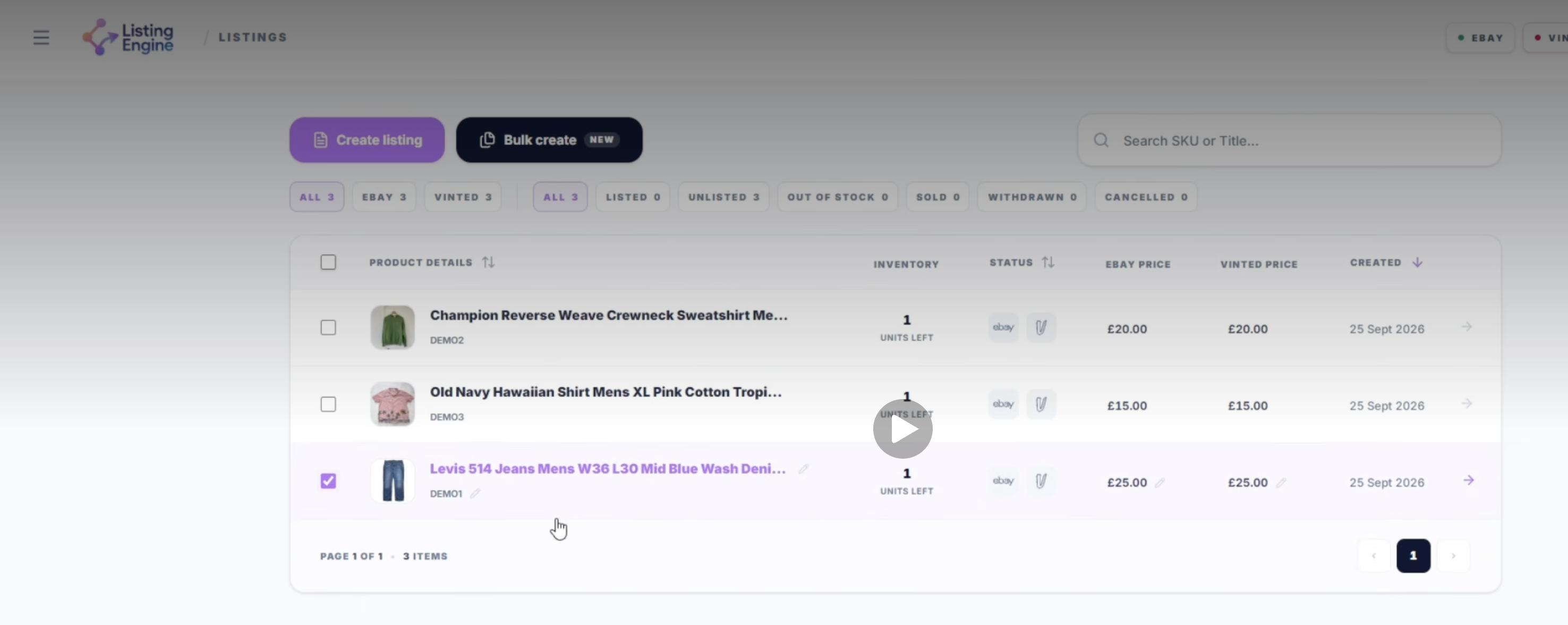Click the INVENTORY column header

click(x=906, y=264)
